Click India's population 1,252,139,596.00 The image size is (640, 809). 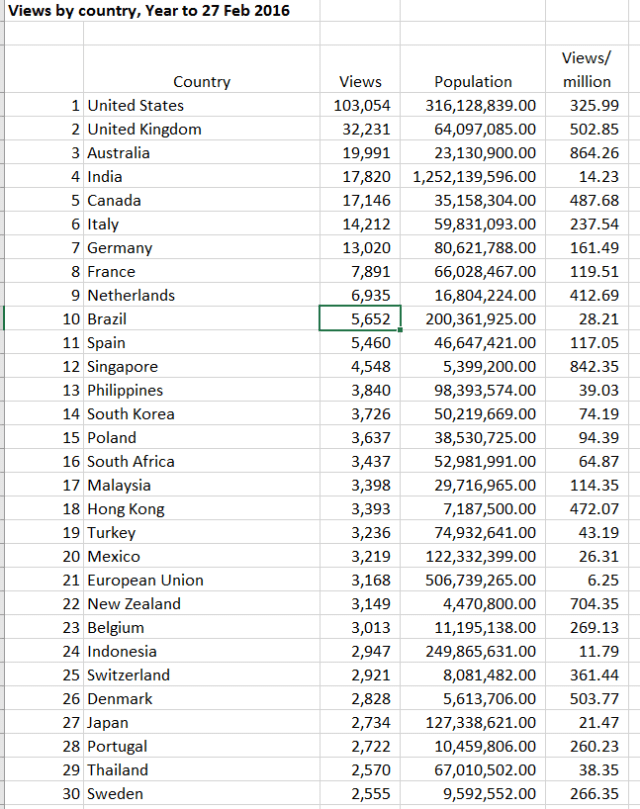(474, 177)
